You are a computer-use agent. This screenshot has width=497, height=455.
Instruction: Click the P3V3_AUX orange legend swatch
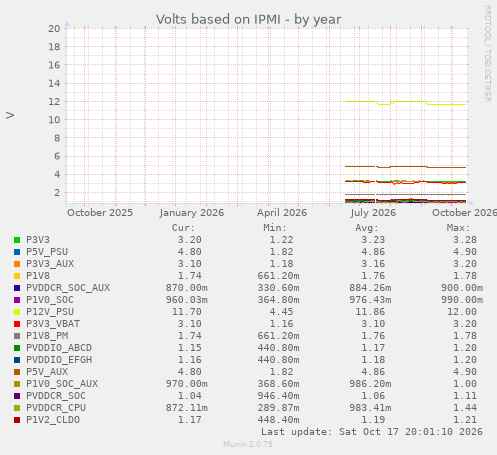pos(17,264)
